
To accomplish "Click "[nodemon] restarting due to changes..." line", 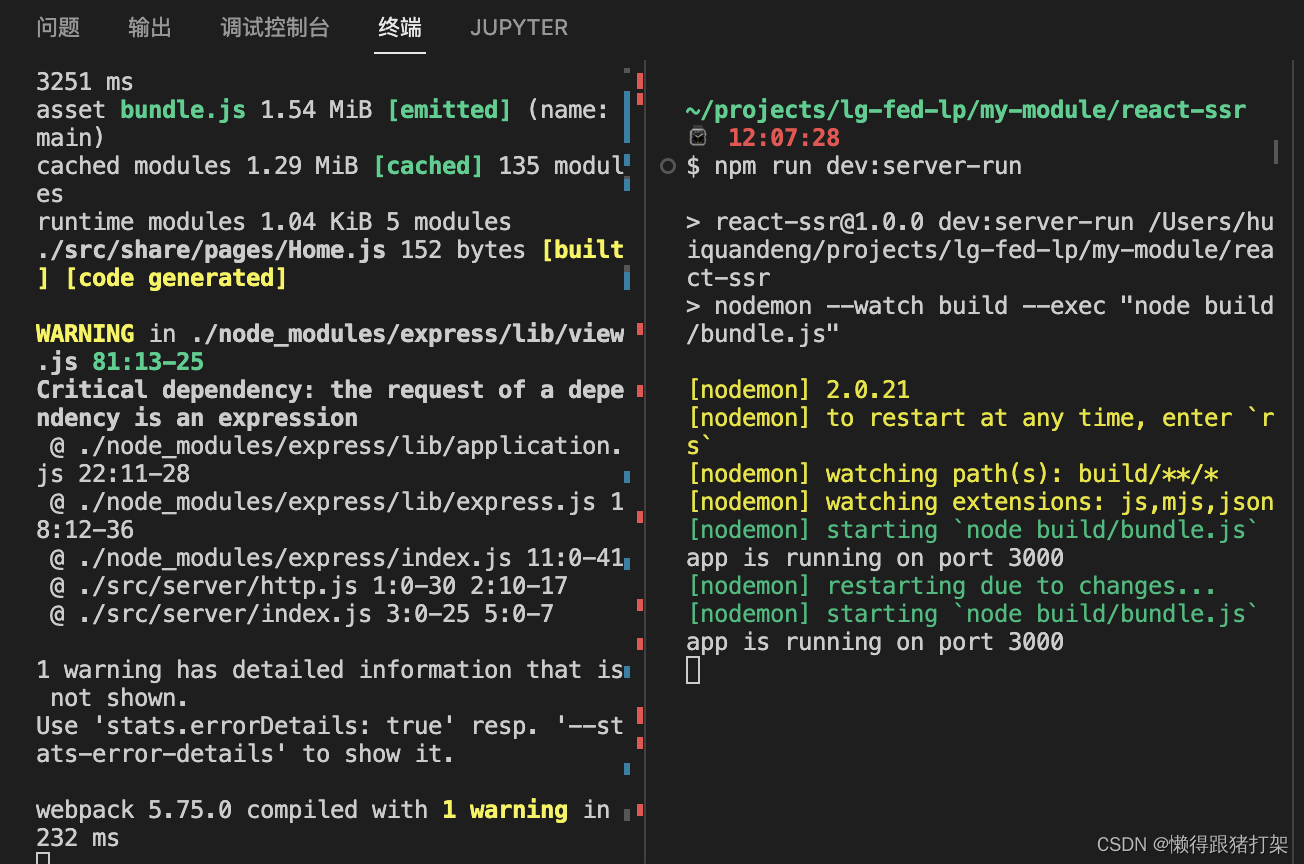I will coord(952,586).
